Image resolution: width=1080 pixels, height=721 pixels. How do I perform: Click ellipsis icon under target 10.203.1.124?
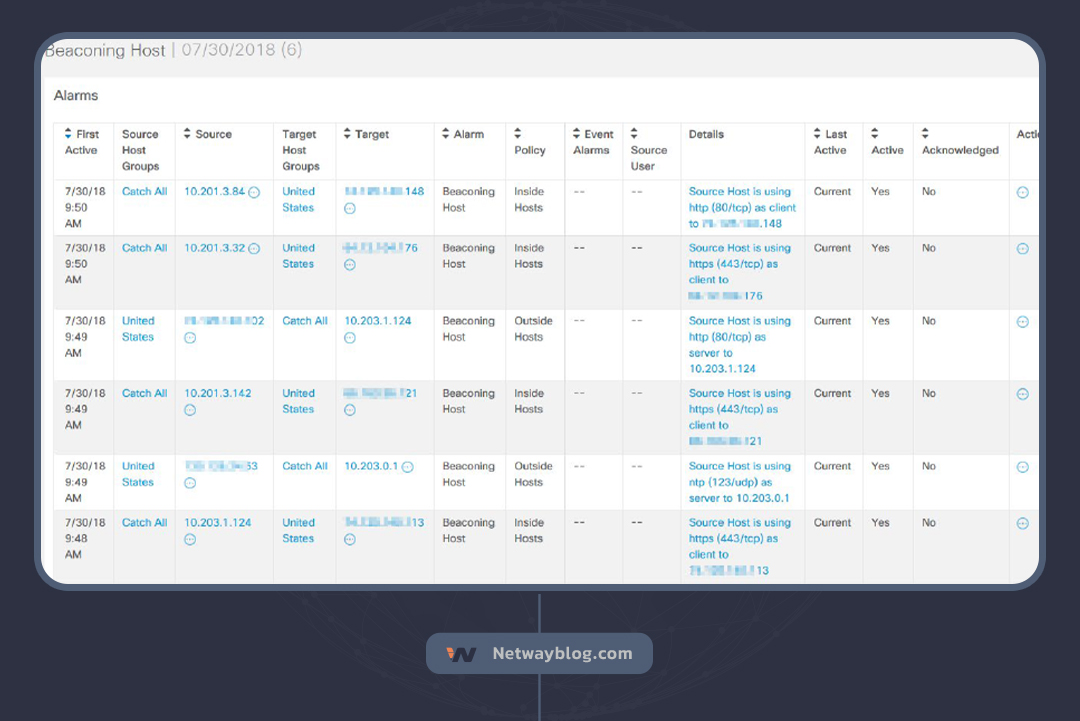350,338
